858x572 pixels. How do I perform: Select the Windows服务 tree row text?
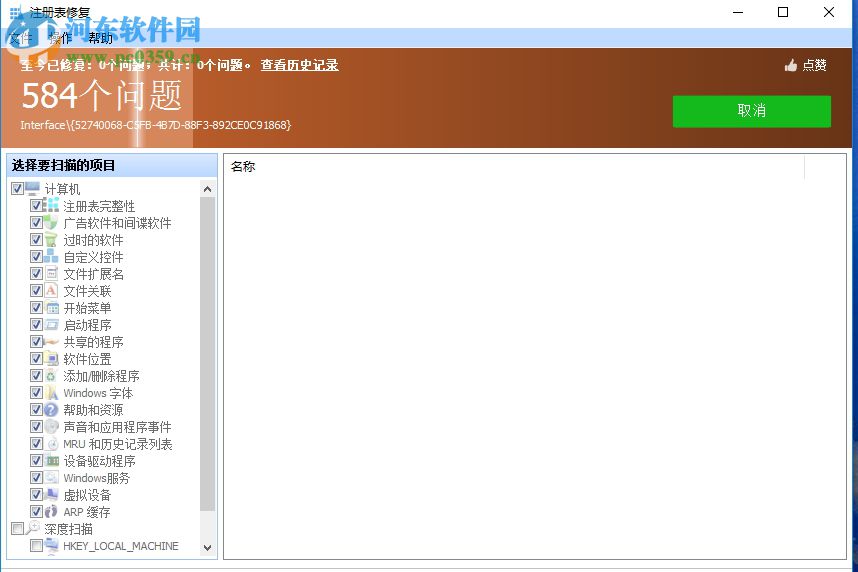coord(96,478)
